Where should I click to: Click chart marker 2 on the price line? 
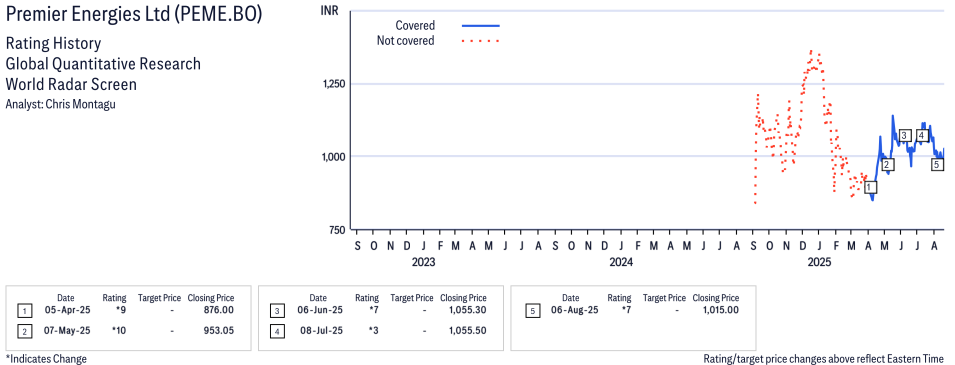click(x=887, y=165)
